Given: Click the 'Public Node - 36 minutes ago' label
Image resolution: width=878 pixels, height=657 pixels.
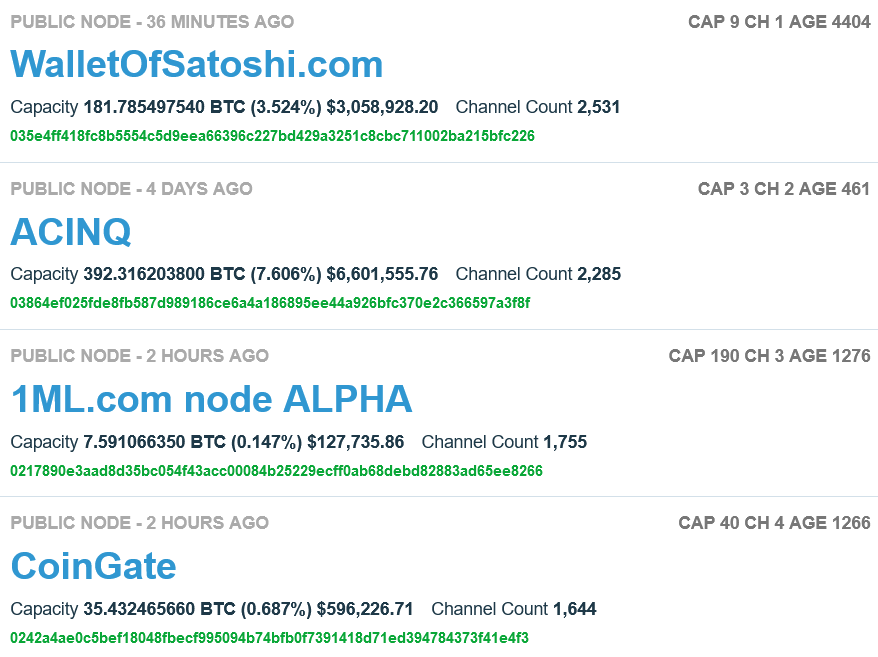Looking at the screenshot, I should 152,22.
